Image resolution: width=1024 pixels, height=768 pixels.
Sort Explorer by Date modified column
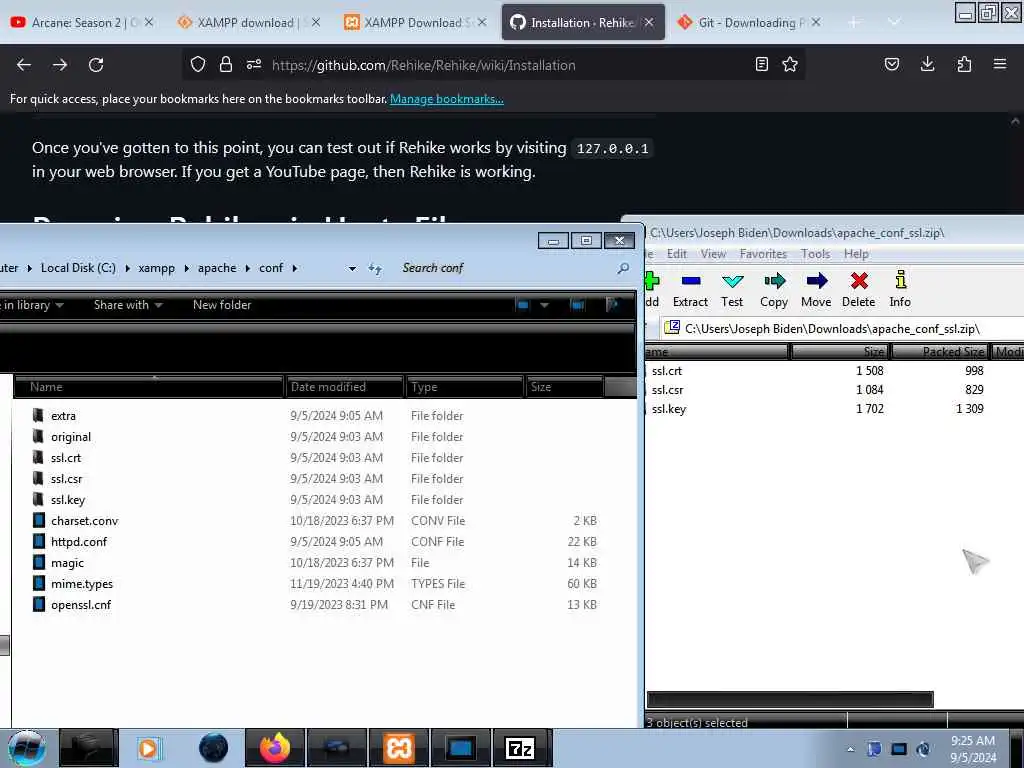click(344, 387)
